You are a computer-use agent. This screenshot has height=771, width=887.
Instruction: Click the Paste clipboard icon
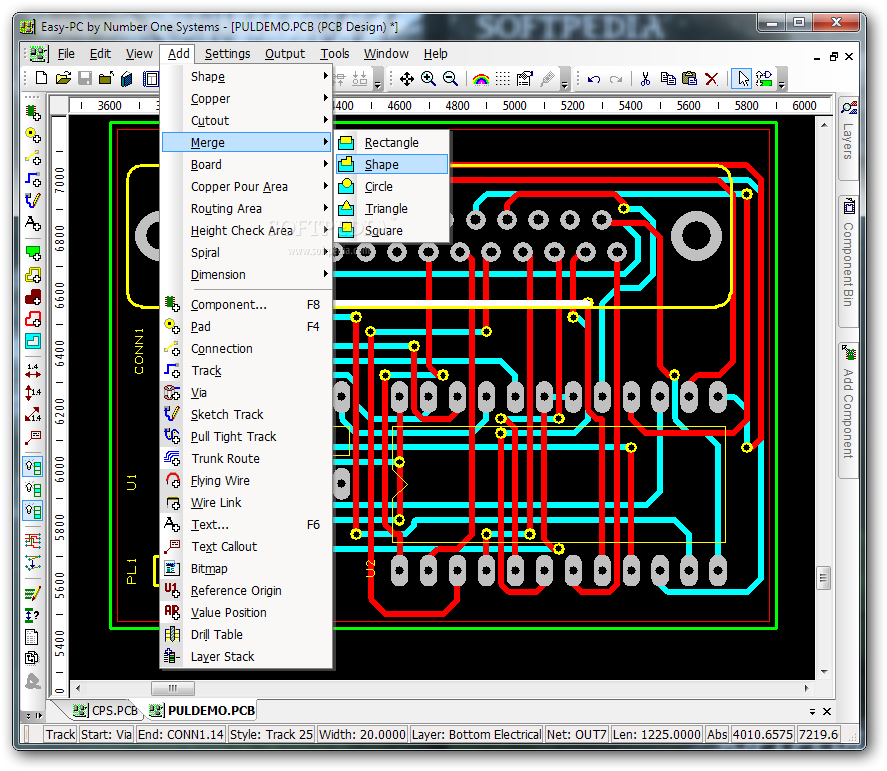tap(690, 79)
